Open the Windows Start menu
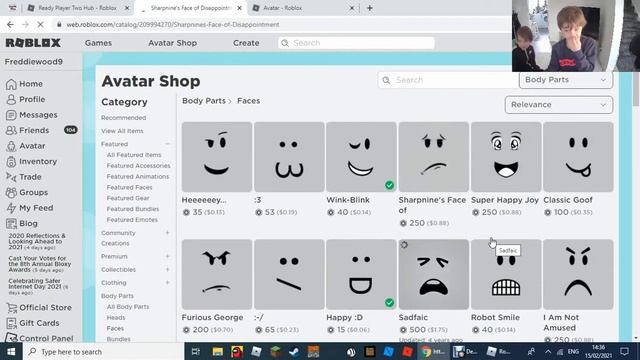The image size is (640, 360). coord(11,351)
